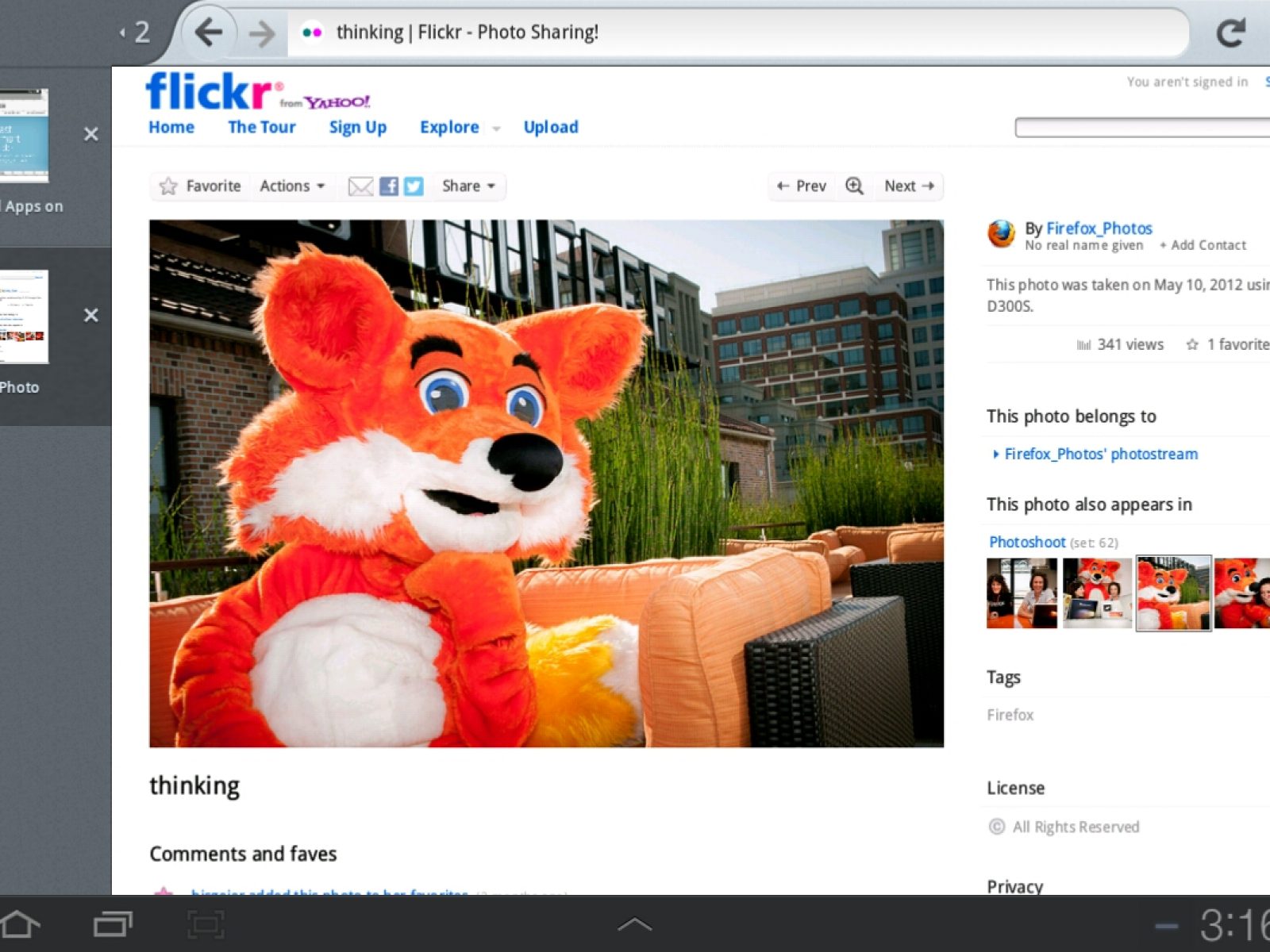The image size is (1270, 952).
Task: Close the Photo tab in sidebar
Action: [x=91, y=315]
